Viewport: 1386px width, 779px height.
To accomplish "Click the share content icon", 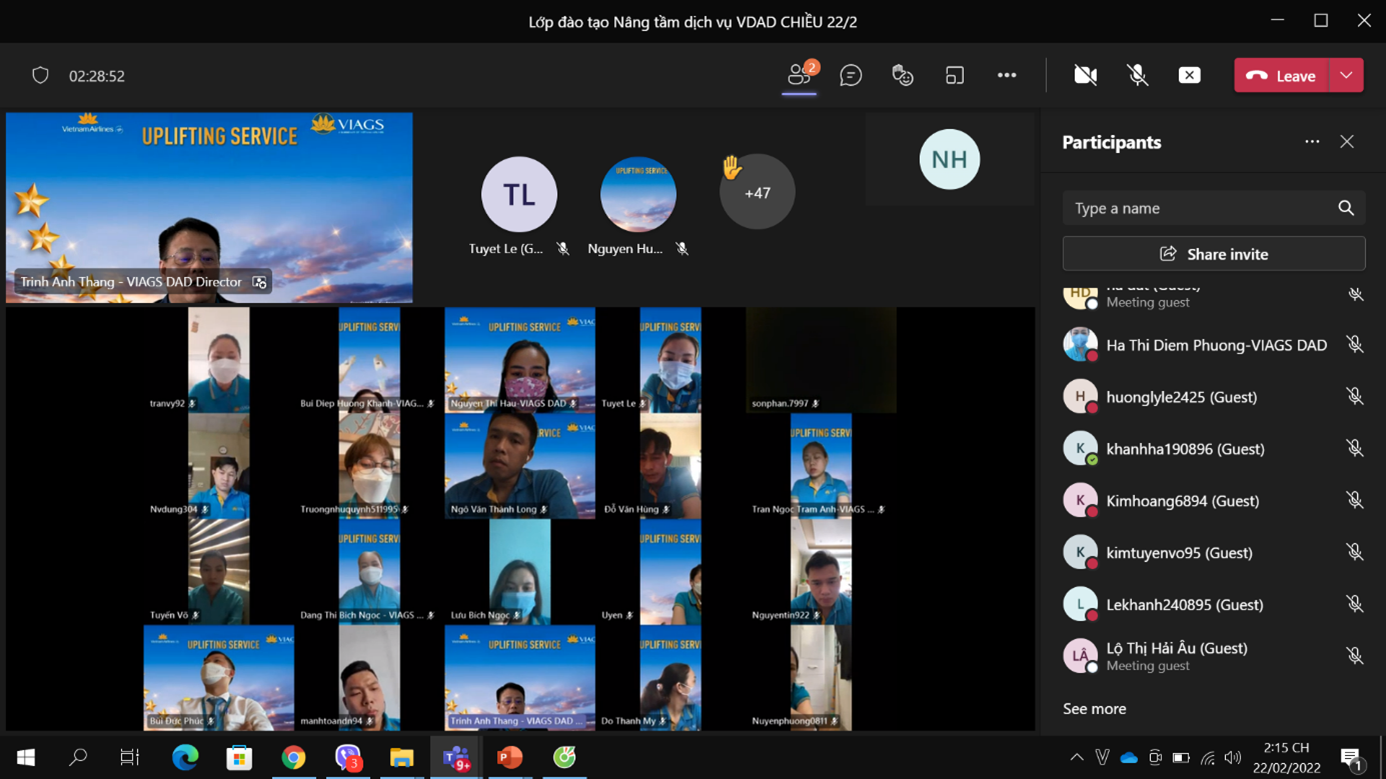I will [x=1189, y=75].
